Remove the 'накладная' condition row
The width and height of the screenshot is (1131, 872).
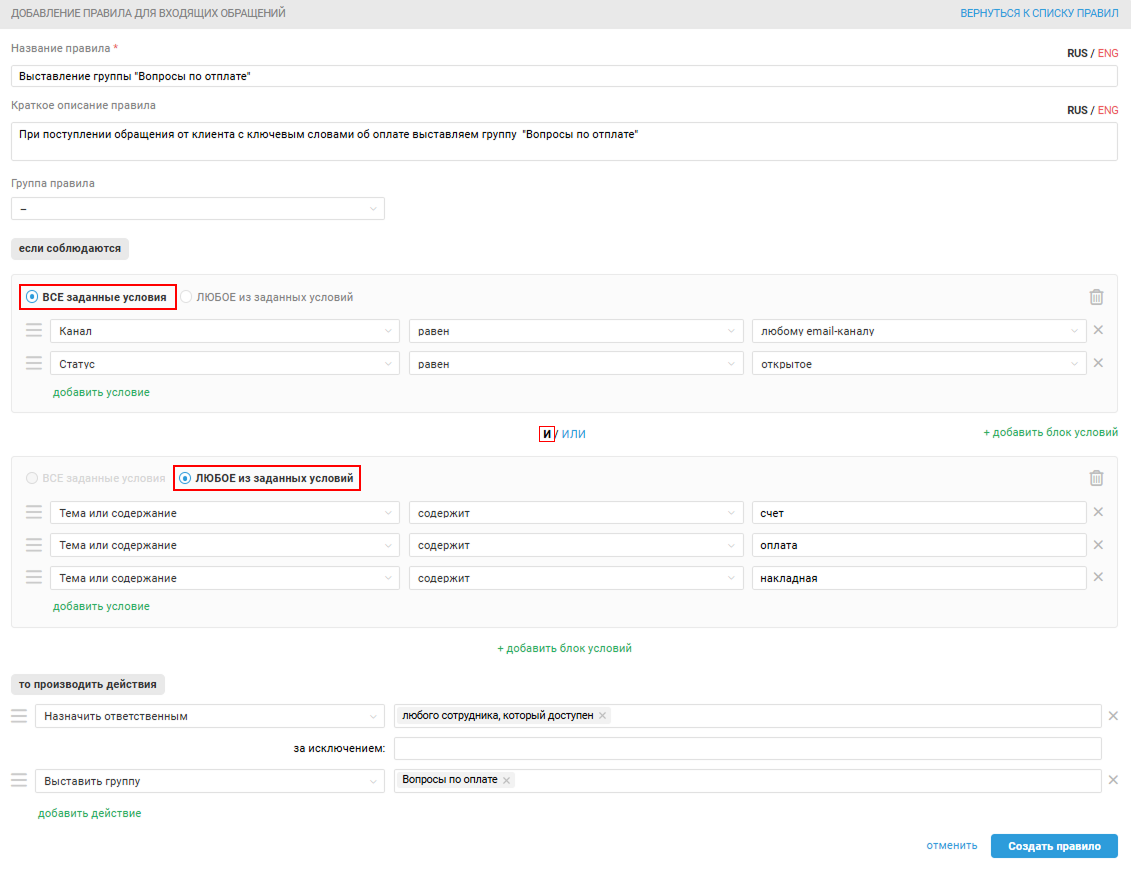pyautogui.click(x=1098, y=577)
